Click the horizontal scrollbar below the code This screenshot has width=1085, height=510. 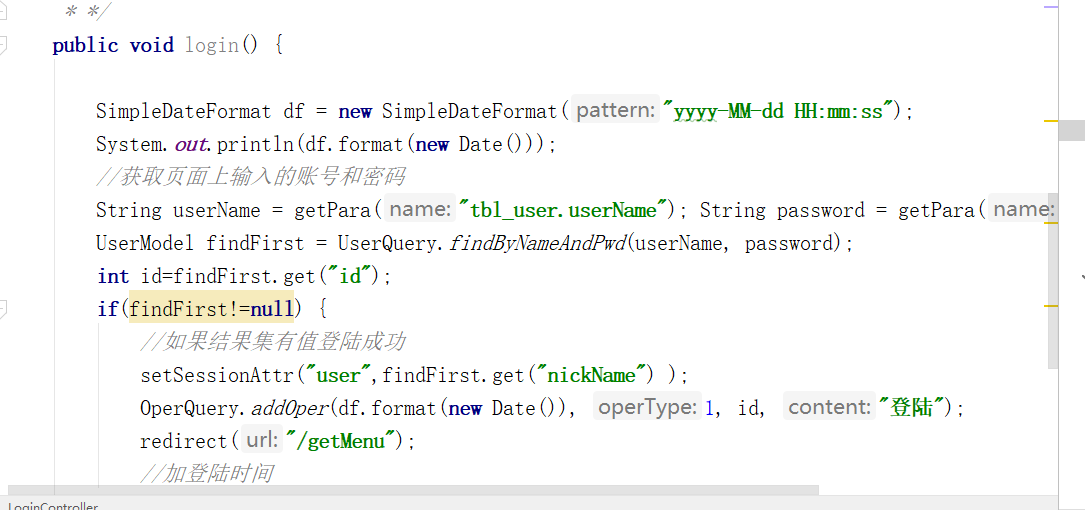(412, 490)
